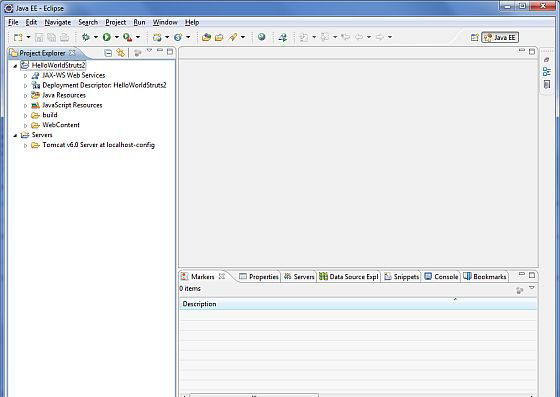Click the Last Edit Location icon
The image size is (560, 397).
tap(345, 37)
